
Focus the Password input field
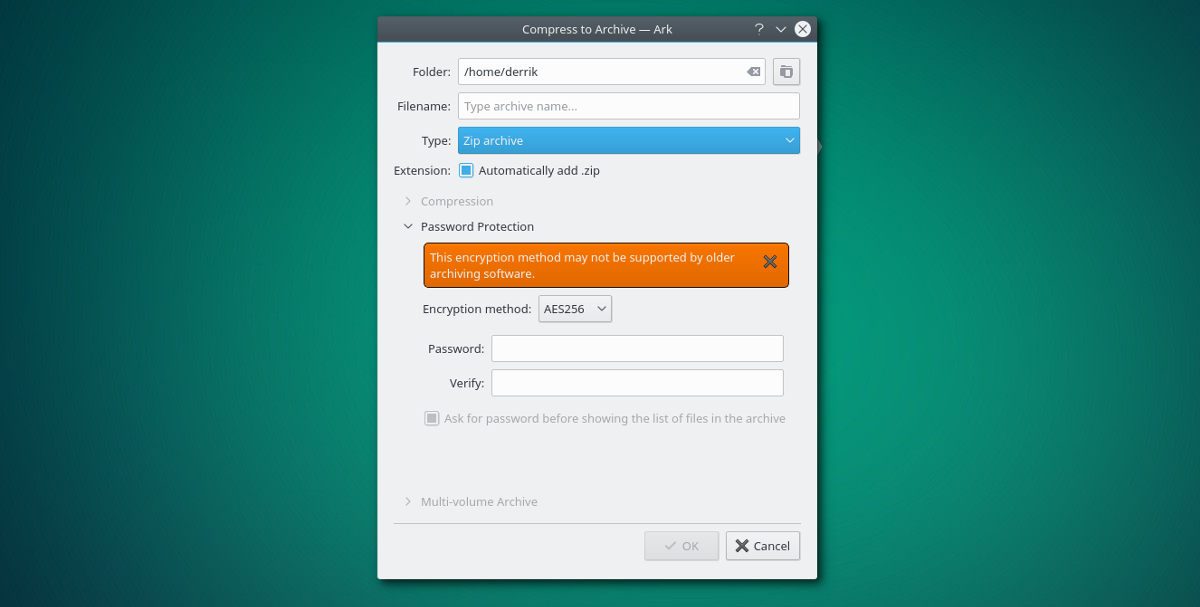click(637, 349)
